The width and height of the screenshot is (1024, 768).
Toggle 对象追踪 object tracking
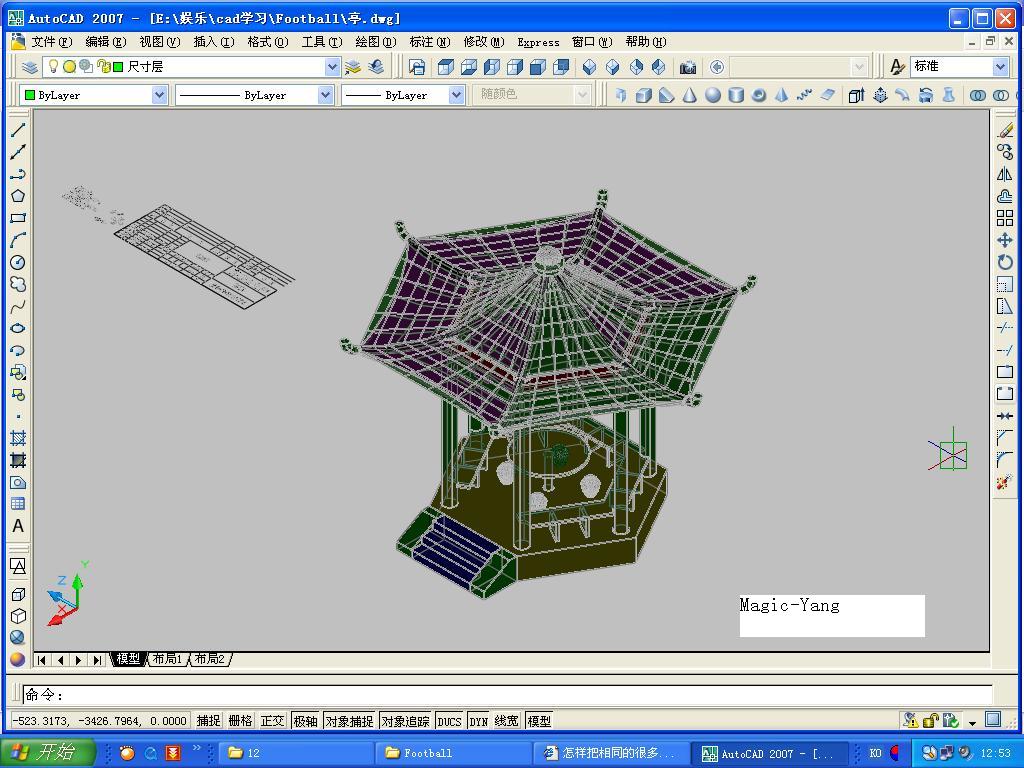[x=406, y=721]
